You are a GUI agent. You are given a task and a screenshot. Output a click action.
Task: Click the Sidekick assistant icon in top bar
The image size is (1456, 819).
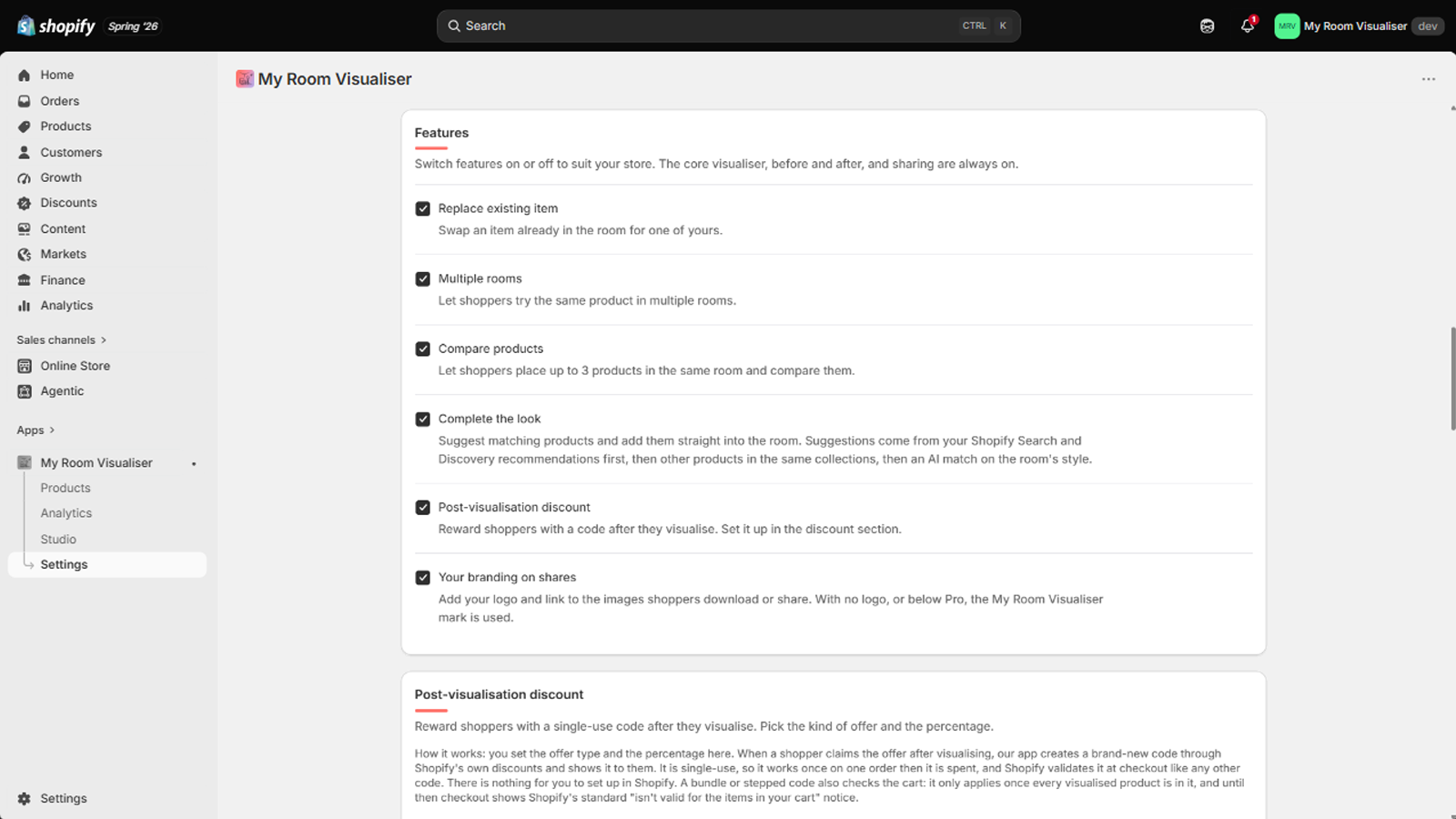(1207, 26)
